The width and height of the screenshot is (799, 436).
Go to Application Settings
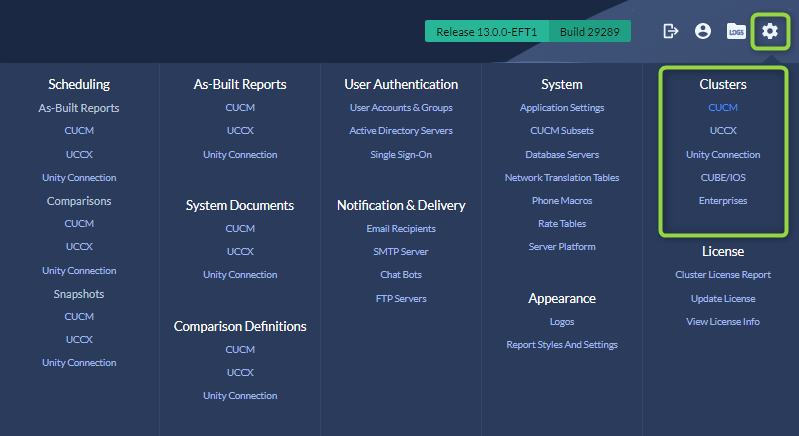click(x=562, y=107)
